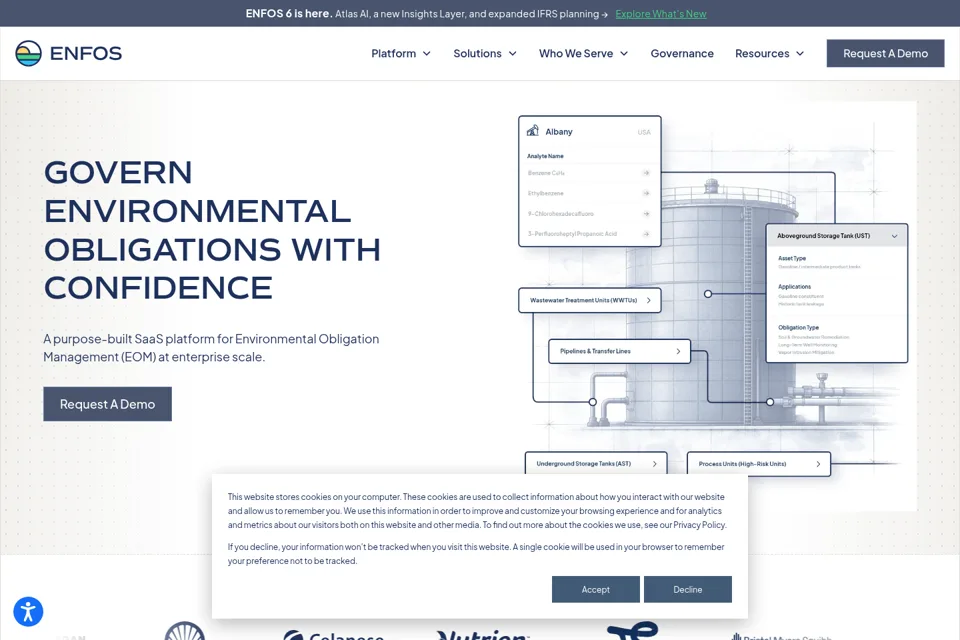
Task: Expand Pipelines & Transfer Lines chevron
Action: 678,351
